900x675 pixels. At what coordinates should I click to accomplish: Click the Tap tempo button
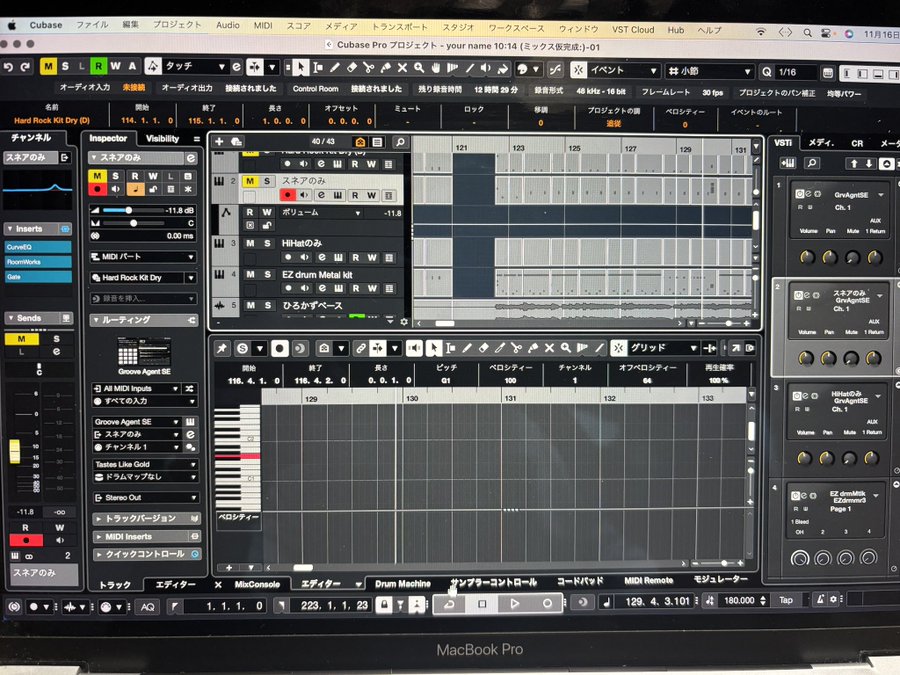[786, 600]
